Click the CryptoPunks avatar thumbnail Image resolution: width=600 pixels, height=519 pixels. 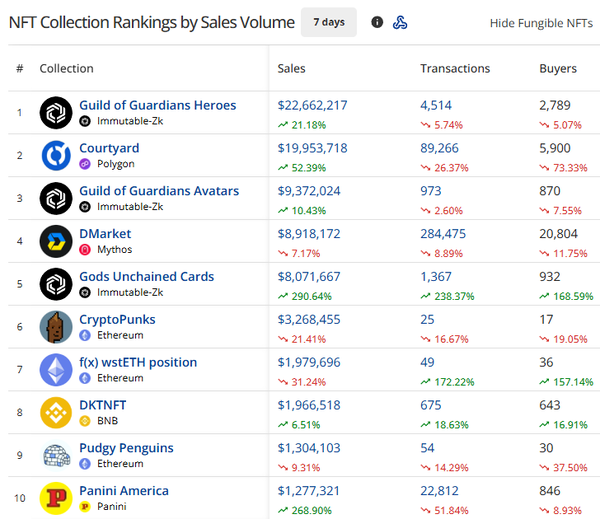[56, 327]
